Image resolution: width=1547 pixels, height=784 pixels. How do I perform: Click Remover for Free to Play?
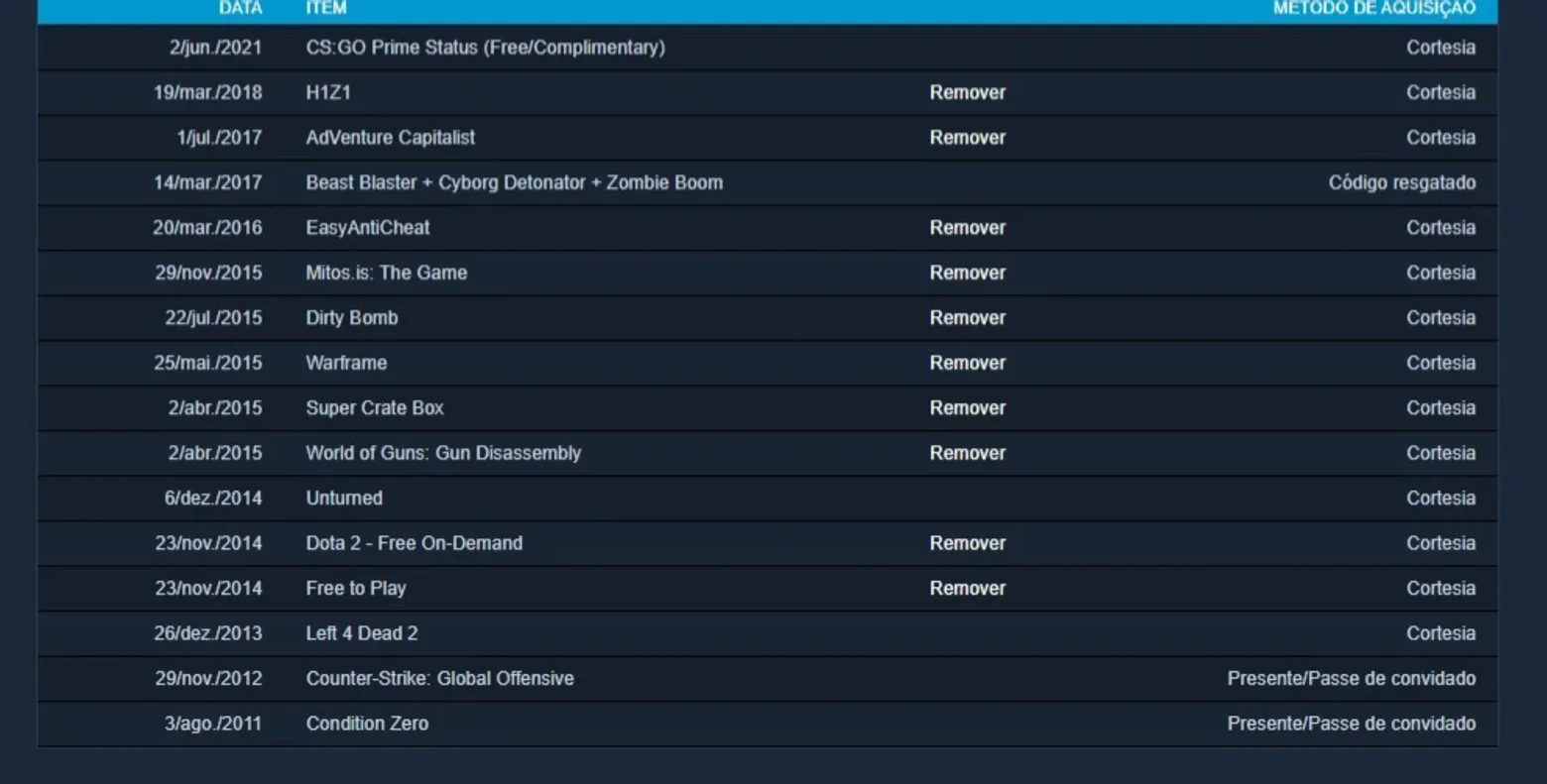click(x=967, y=589)
